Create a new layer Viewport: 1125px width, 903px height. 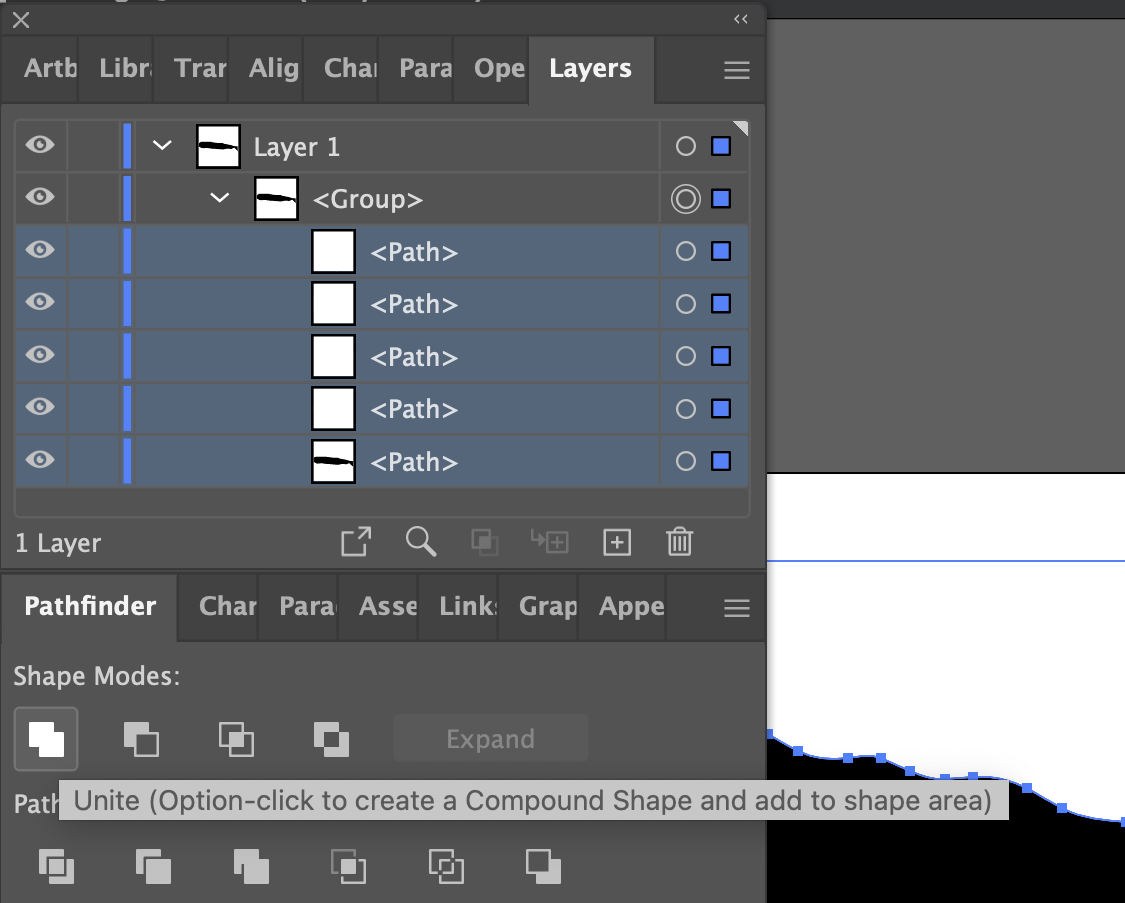[x=617, y=542]
